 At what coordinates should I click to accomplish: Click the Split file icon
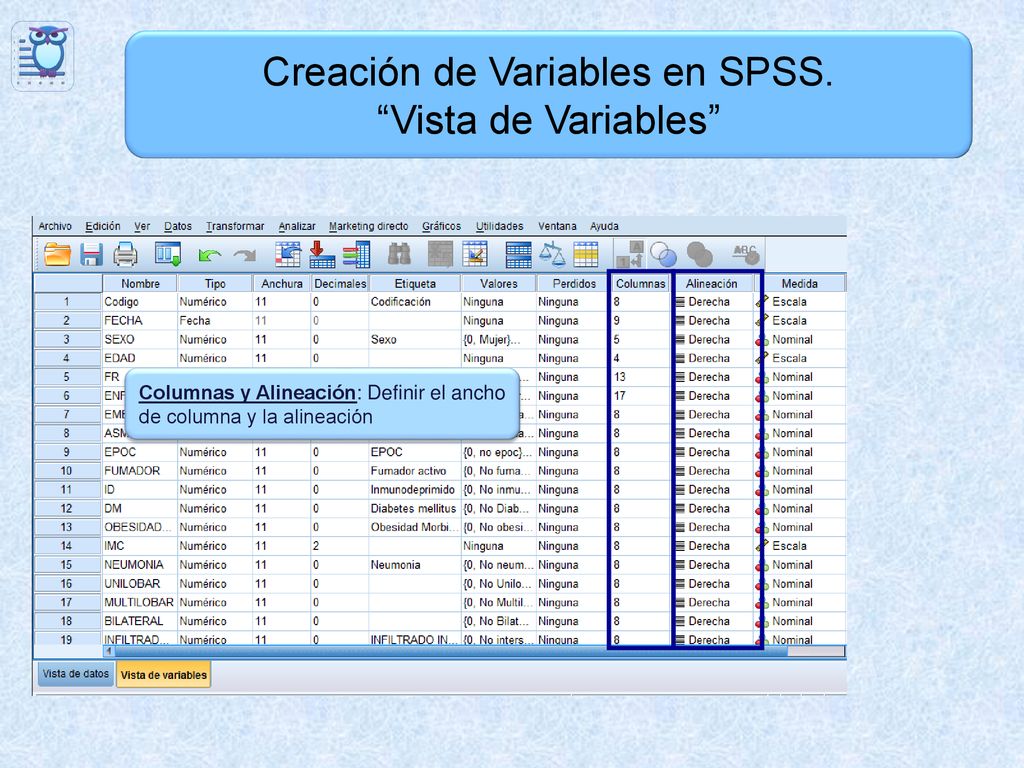click(x=519, y=254)
